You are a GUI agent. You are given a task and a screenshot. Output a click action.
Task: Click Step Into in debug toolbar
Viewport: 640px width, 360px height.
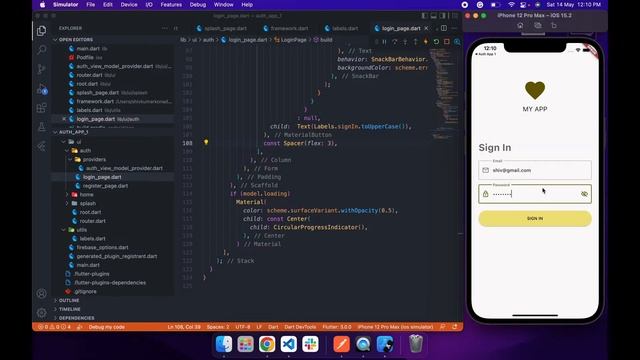click(x=405, y=42)
